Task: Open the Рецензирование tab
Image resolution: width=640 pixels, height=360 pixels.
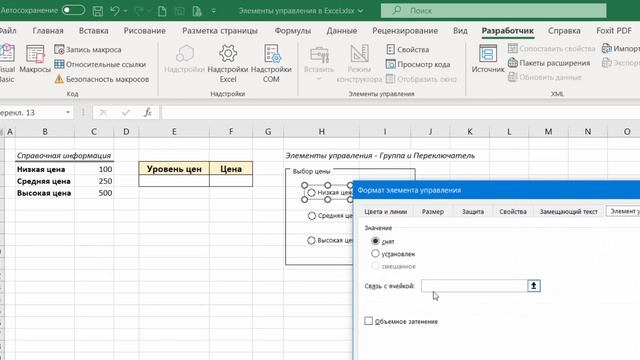Action: [405, 31]
